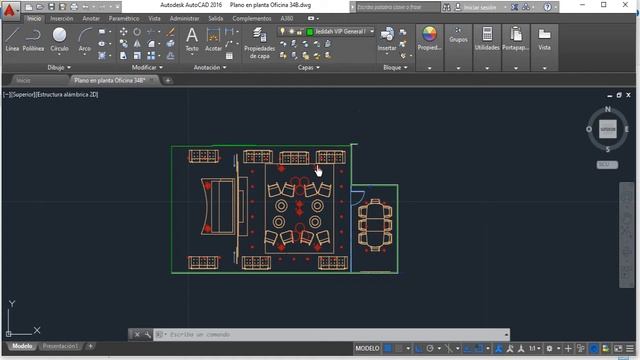The image size is (640, 360).
Task: Switch to the Presentación1 layout tab
Action: coord(60,346)
